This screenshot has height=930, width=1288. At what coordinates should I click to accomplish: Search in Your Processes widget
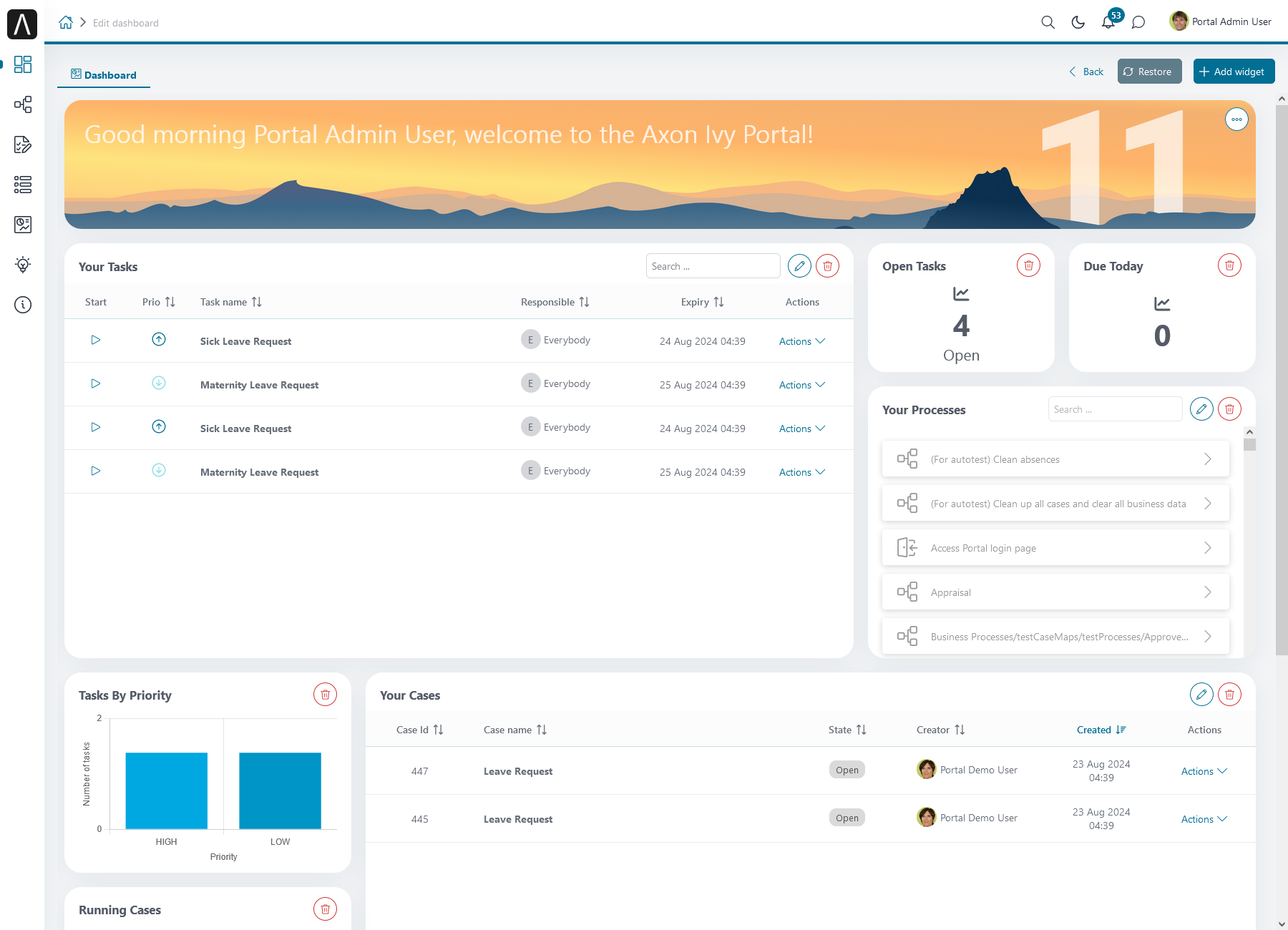[1115, 409]
